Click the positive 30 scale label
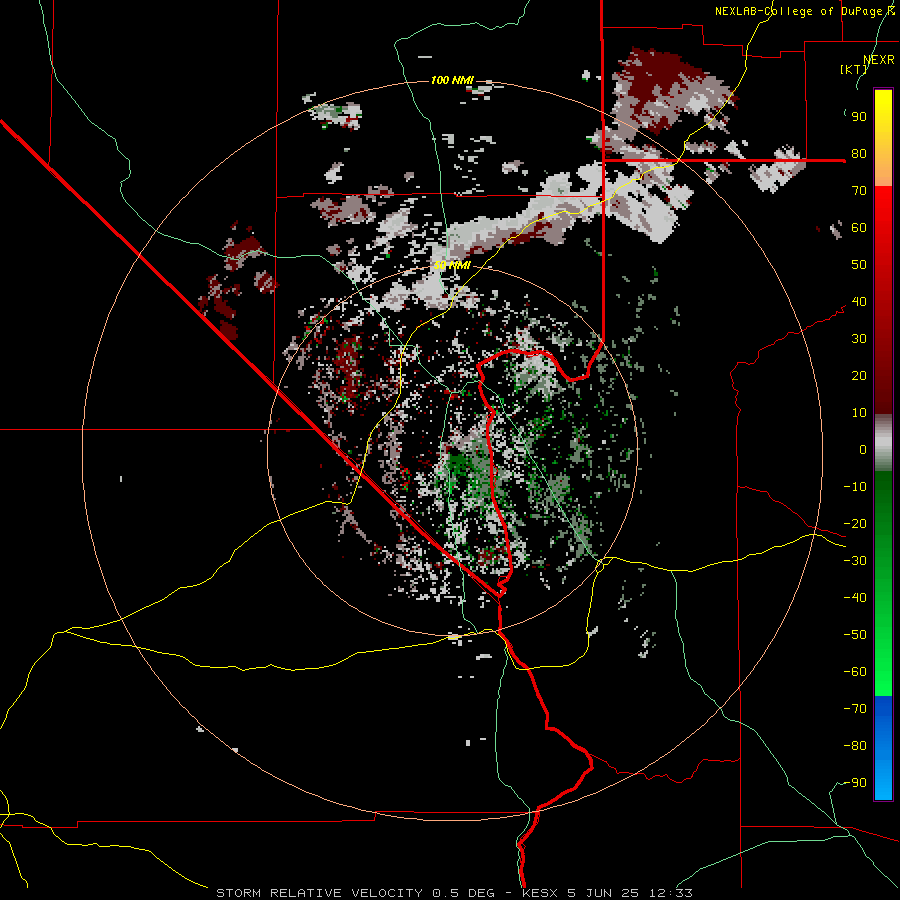Screen dimensions: 900x900 pyautogui.click(x=859, y=339)
